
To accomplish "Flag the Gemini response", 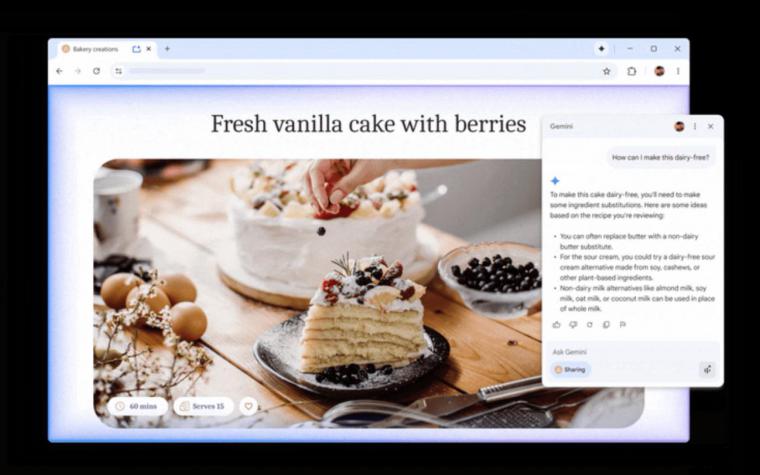I will pyautogui.click(x=622, y=324).
